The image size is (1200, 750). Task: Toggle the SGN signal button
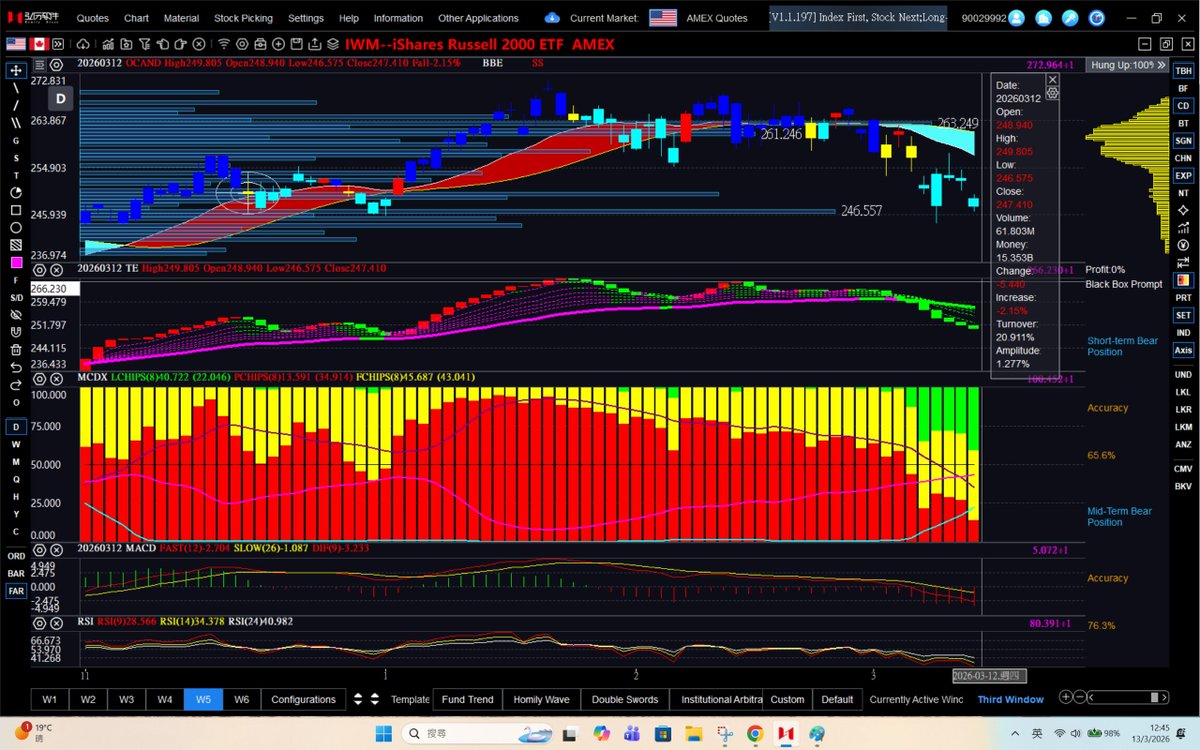pyautogui.click(x=1183, y=141)
